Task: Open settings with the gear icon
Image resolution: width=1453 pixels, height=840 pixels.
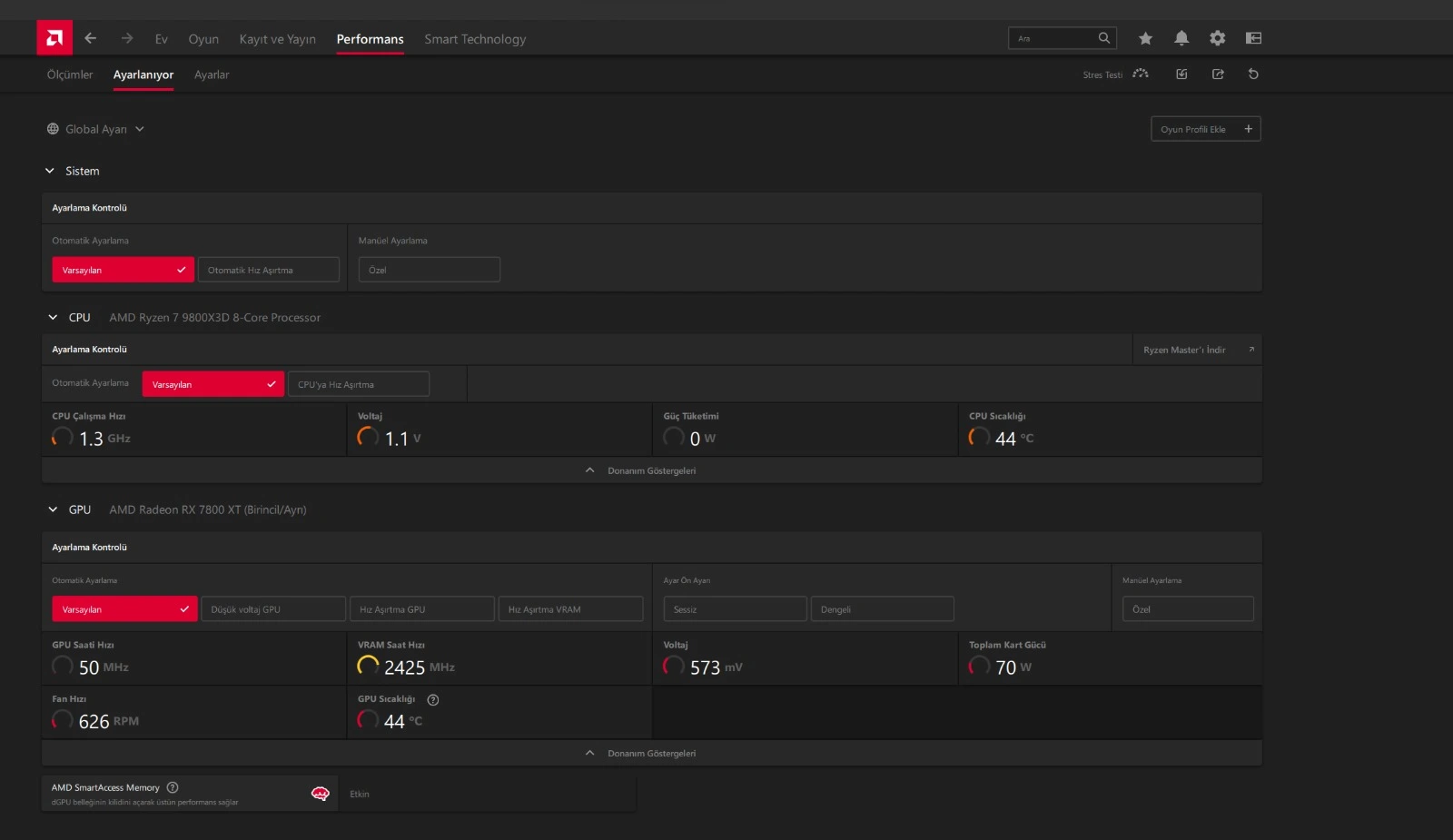Action: point(1218,38)
